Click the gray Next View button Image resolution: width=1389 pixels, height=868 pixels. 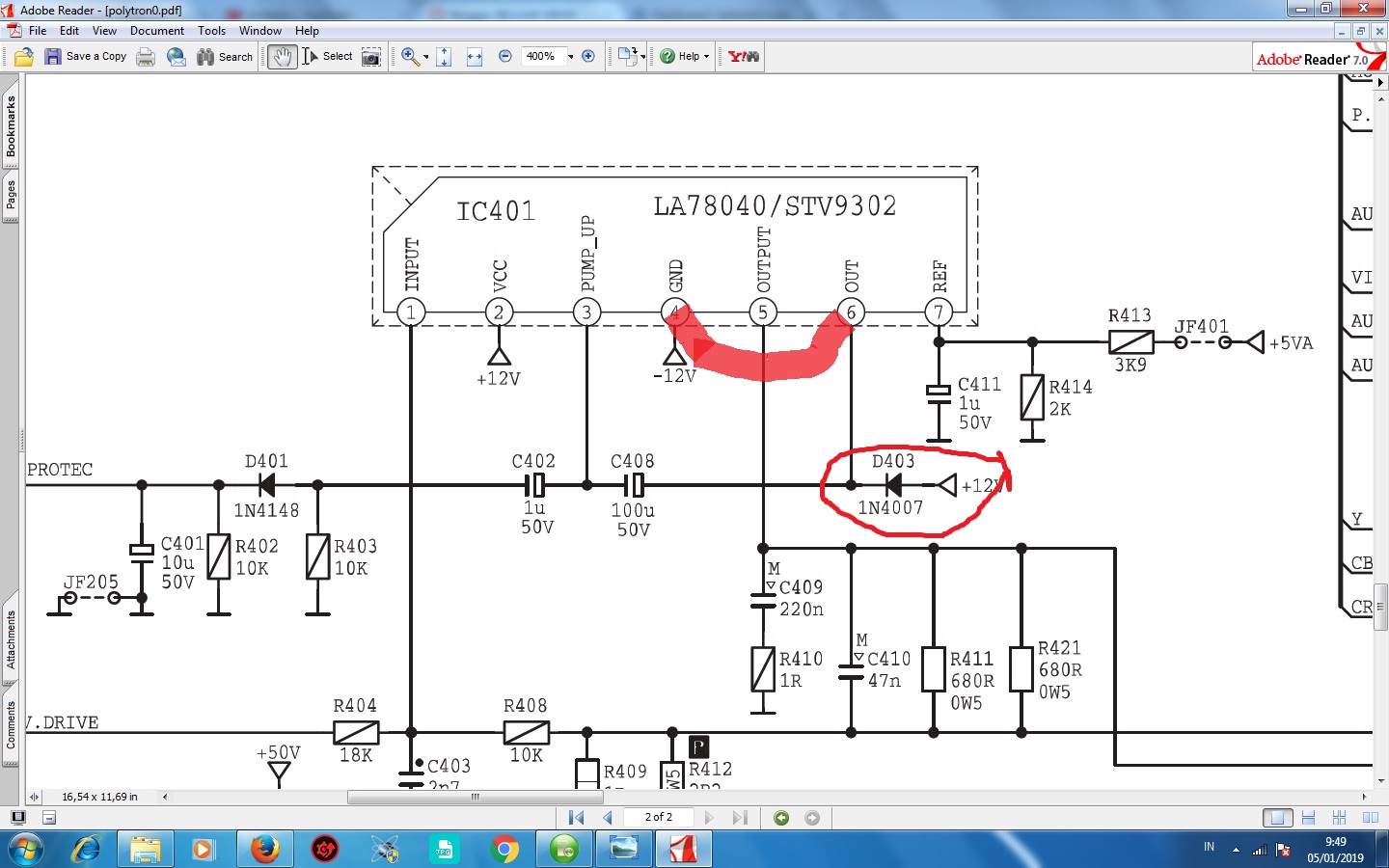[x=812, y=818]
